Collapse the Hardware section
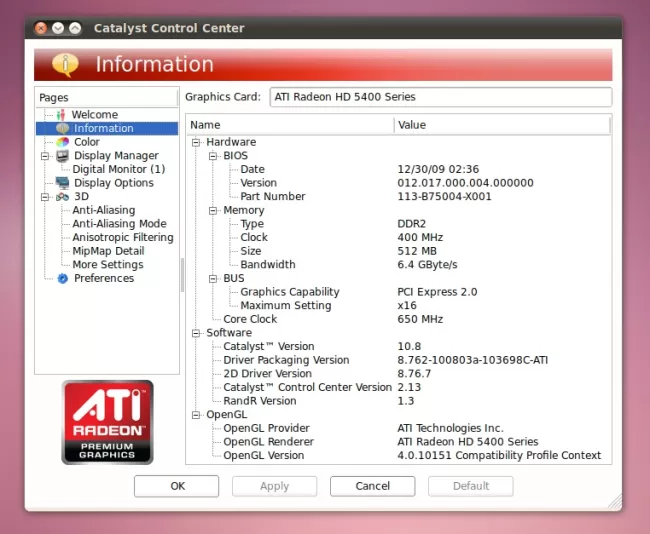Image resolution: width=650 pixels, height=534 pixels. tap(196, 142)
